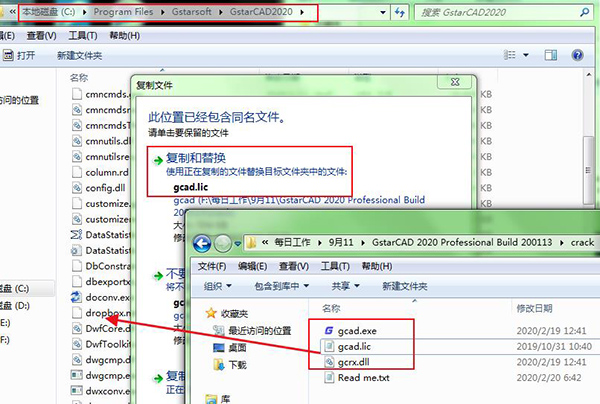
Task: Click the back button in the crack window
Action: point(202,243)
